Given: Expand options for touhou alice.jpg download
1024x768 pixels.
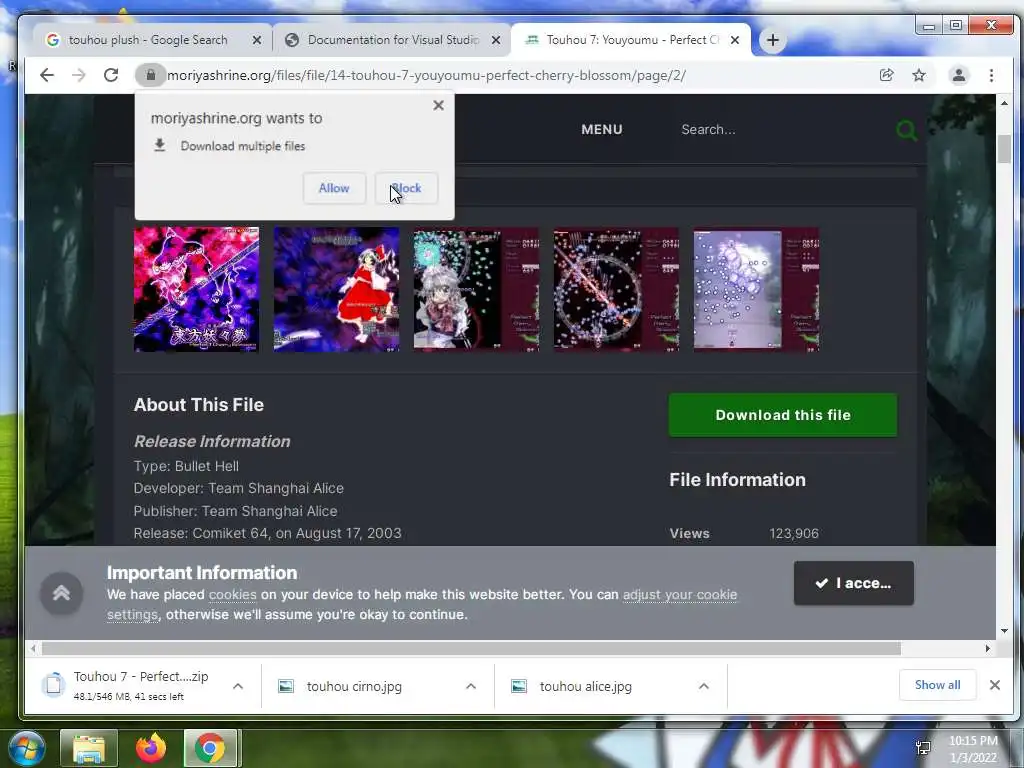Looking at the screenshot, I should pos(703,686).
